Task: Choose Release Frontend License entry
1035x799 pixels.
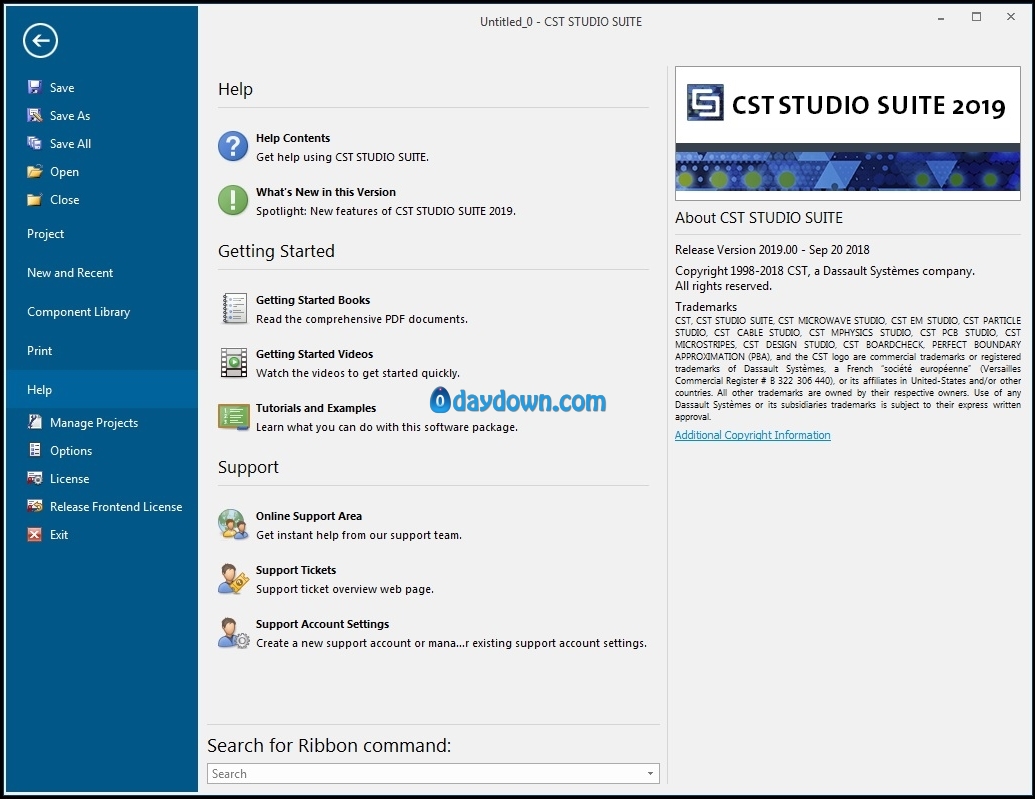Action: [x=116, y=506]
